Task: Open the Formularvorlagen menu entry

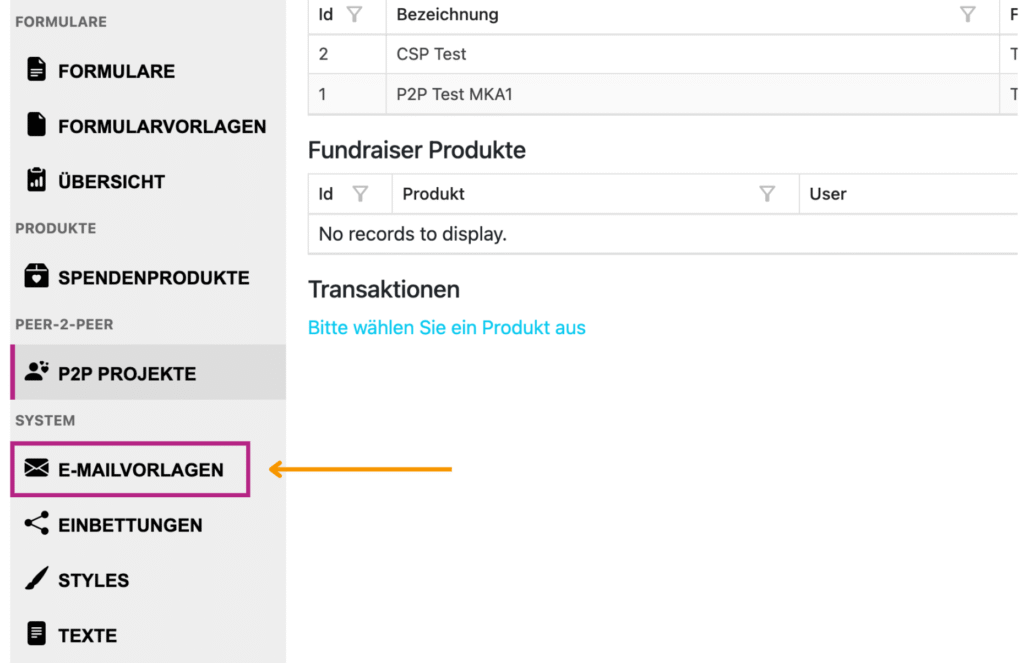Action: (162, 126)
